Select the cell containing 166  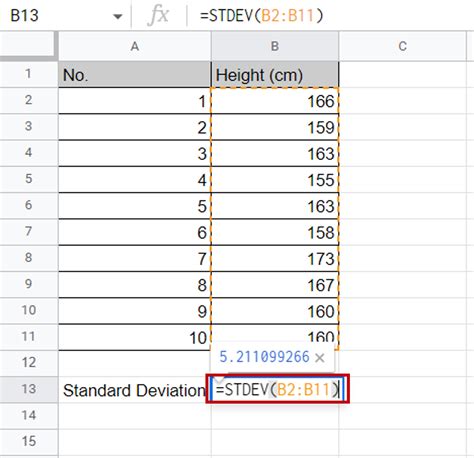[275, 101]
